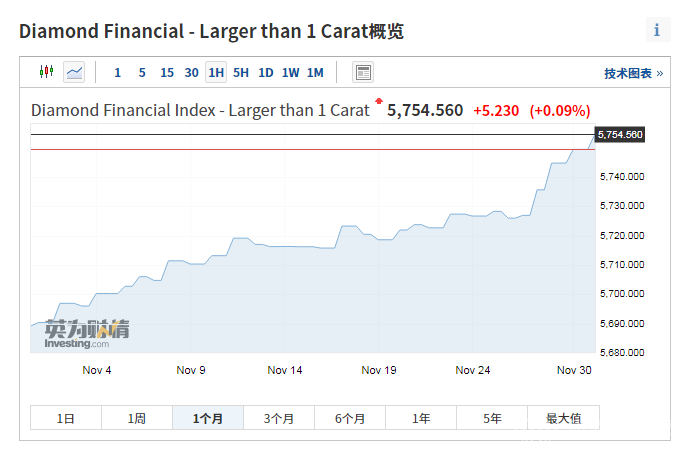This screenshot has height=461, width=687.
Task: Set chart interval to 1 minute
Action: pyautogui.click(x=118, y=72)
